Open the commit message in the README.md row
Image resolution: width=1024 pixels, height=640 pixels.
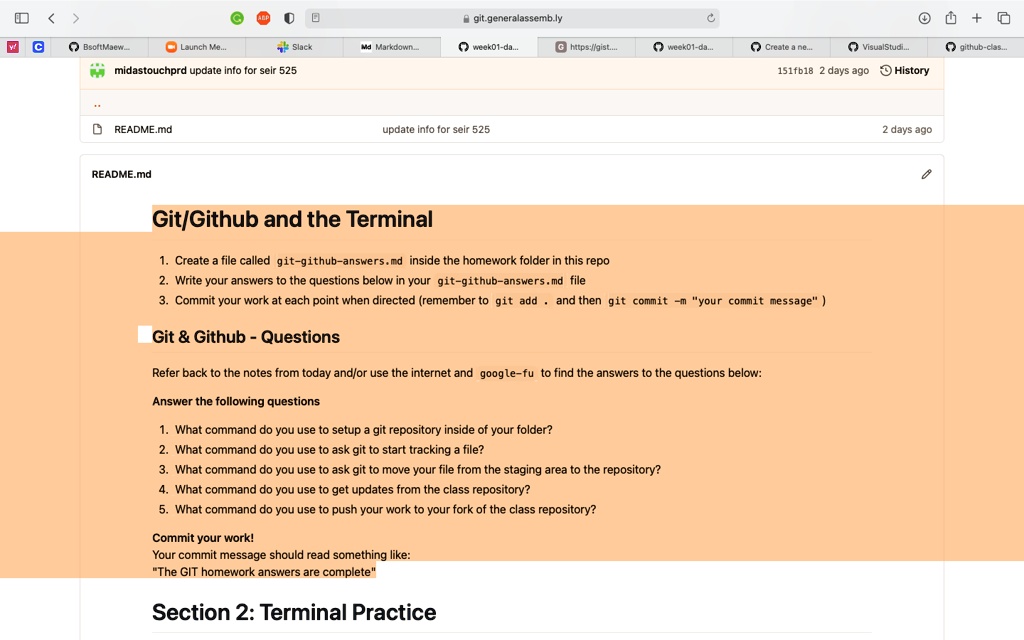point(436,129)
